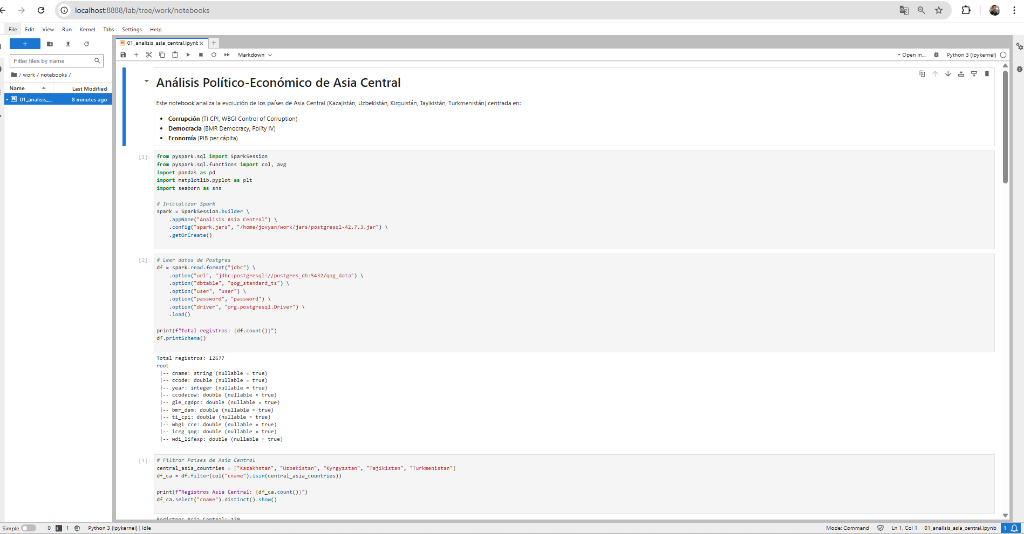This screenshot has width=1024, height=534.
Task: Insert a cell below from cell toolbar
Action: [x=974, y=74]
